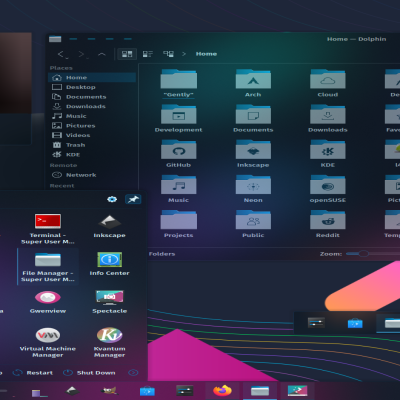Open Downloads in the Places panel
This screenshot has height=400, width=400.
[x=92, y=106]
